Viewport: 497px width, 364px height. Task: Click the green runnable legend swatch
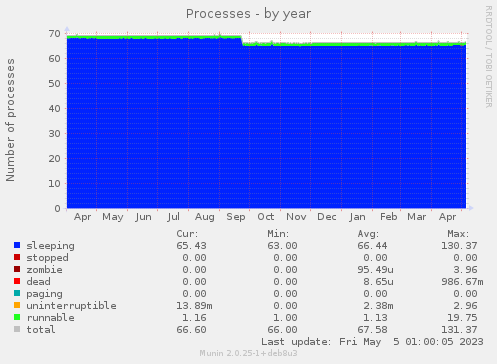[x=17, y=317]
